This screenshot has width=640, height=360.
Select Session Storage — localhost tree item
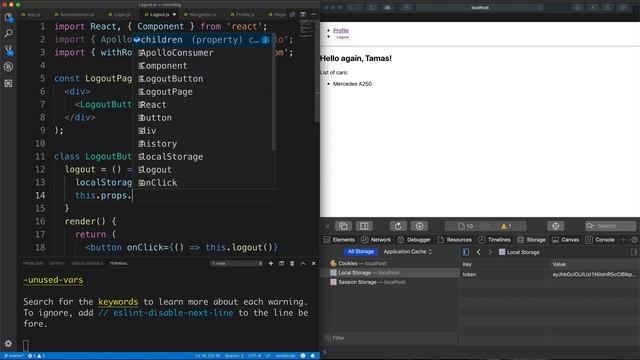367,282
